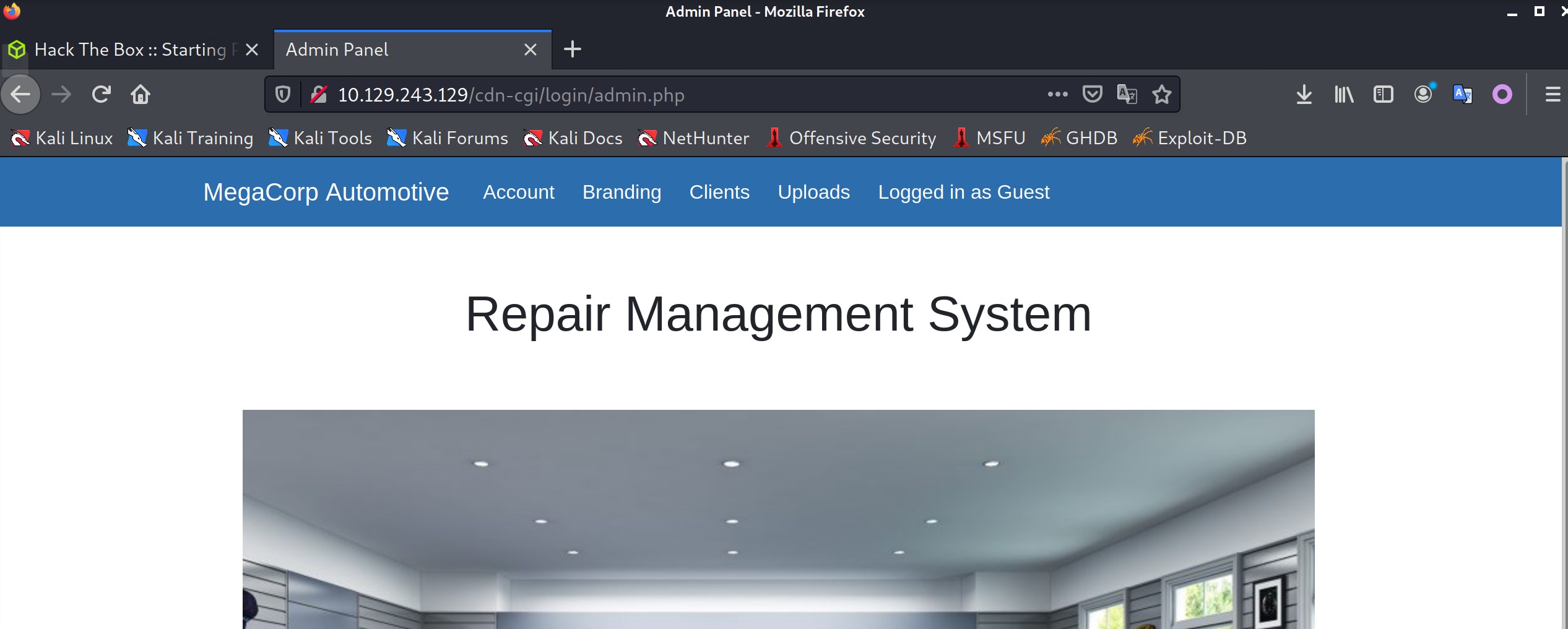Screen dimensions: 1568x629
Task: Open Kali Linux bookmark
Action: [x=62, y=138]
